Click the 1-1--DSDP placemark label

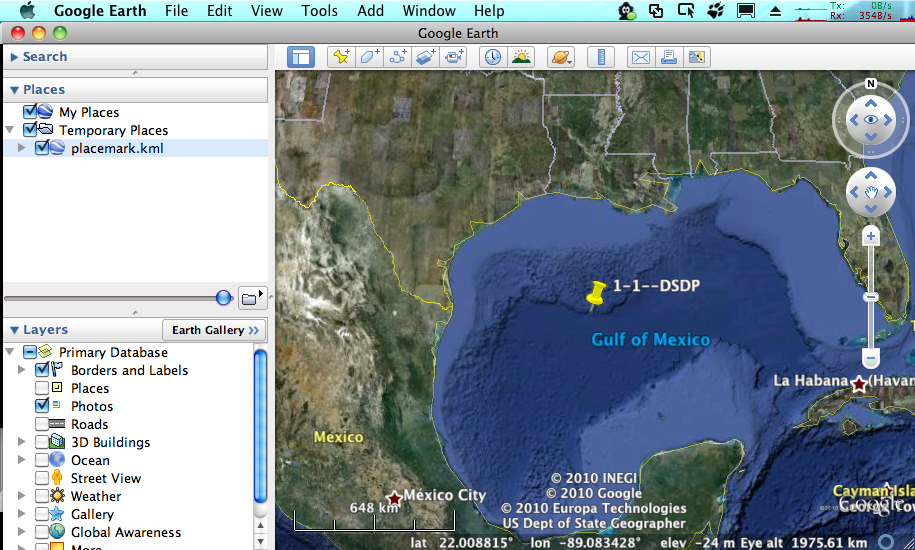pyautogui.click(x=656, y=286)
